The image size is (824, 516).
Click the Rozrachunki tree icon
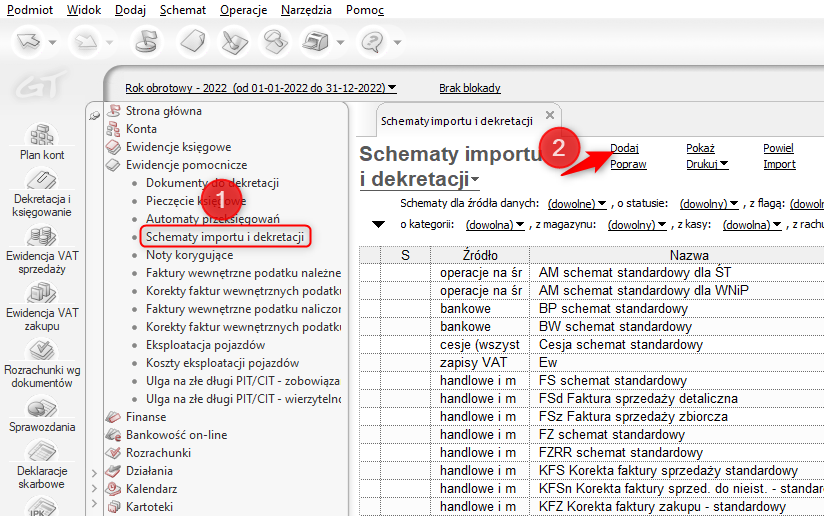point(114,453)
